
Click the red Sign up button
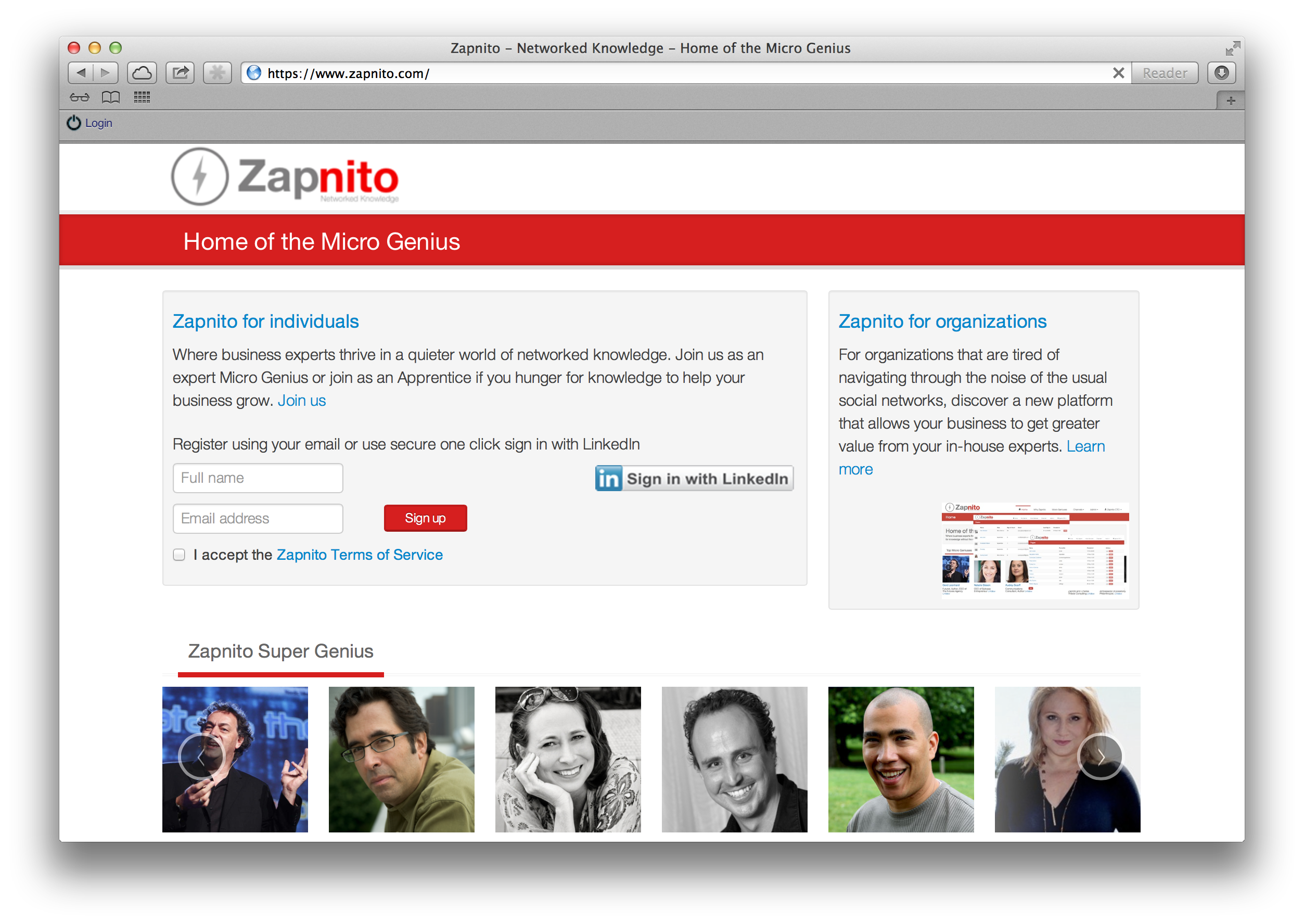426,518
